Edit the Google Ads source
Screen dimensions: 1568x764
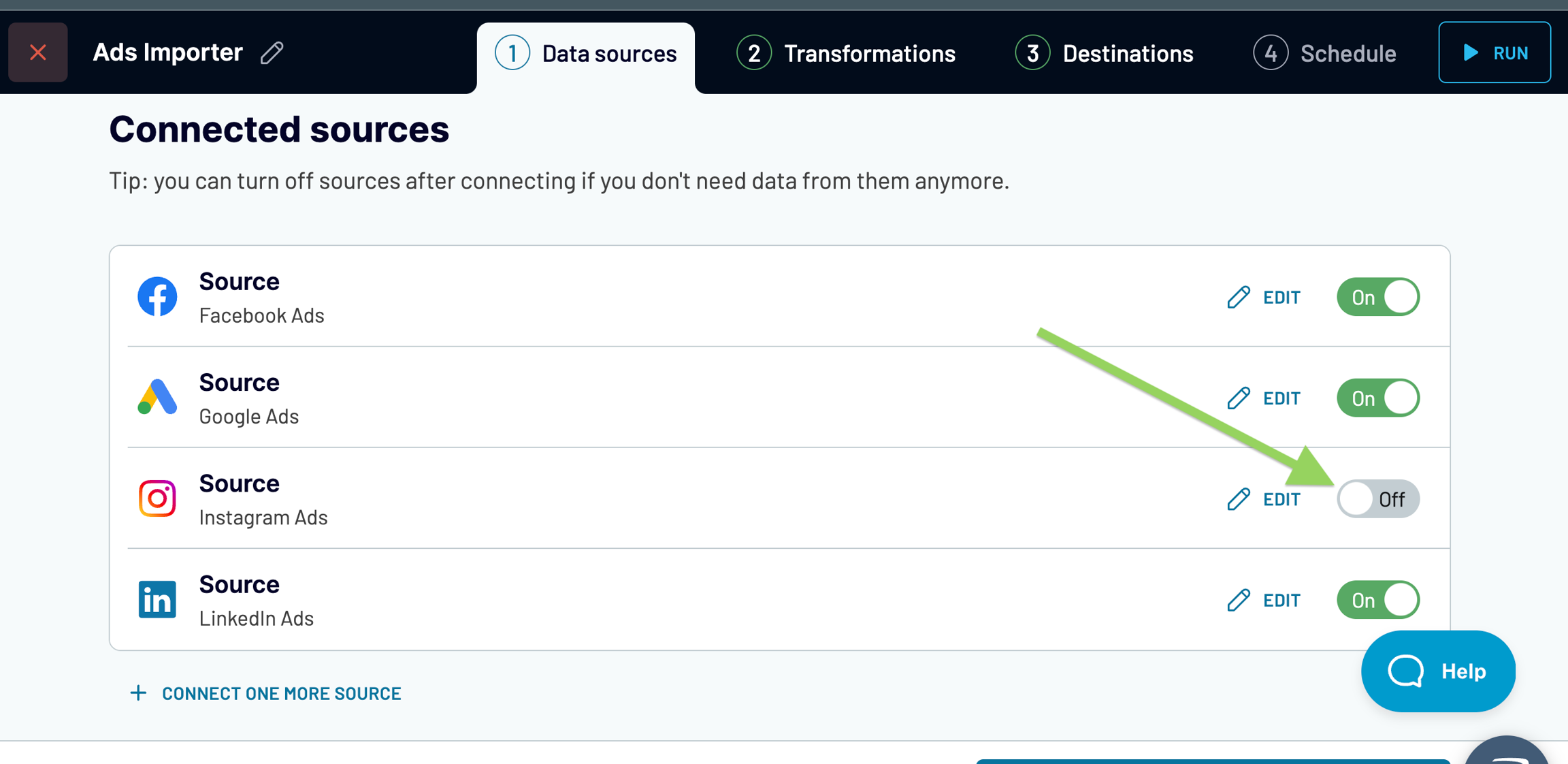(x=1264, y=398)
